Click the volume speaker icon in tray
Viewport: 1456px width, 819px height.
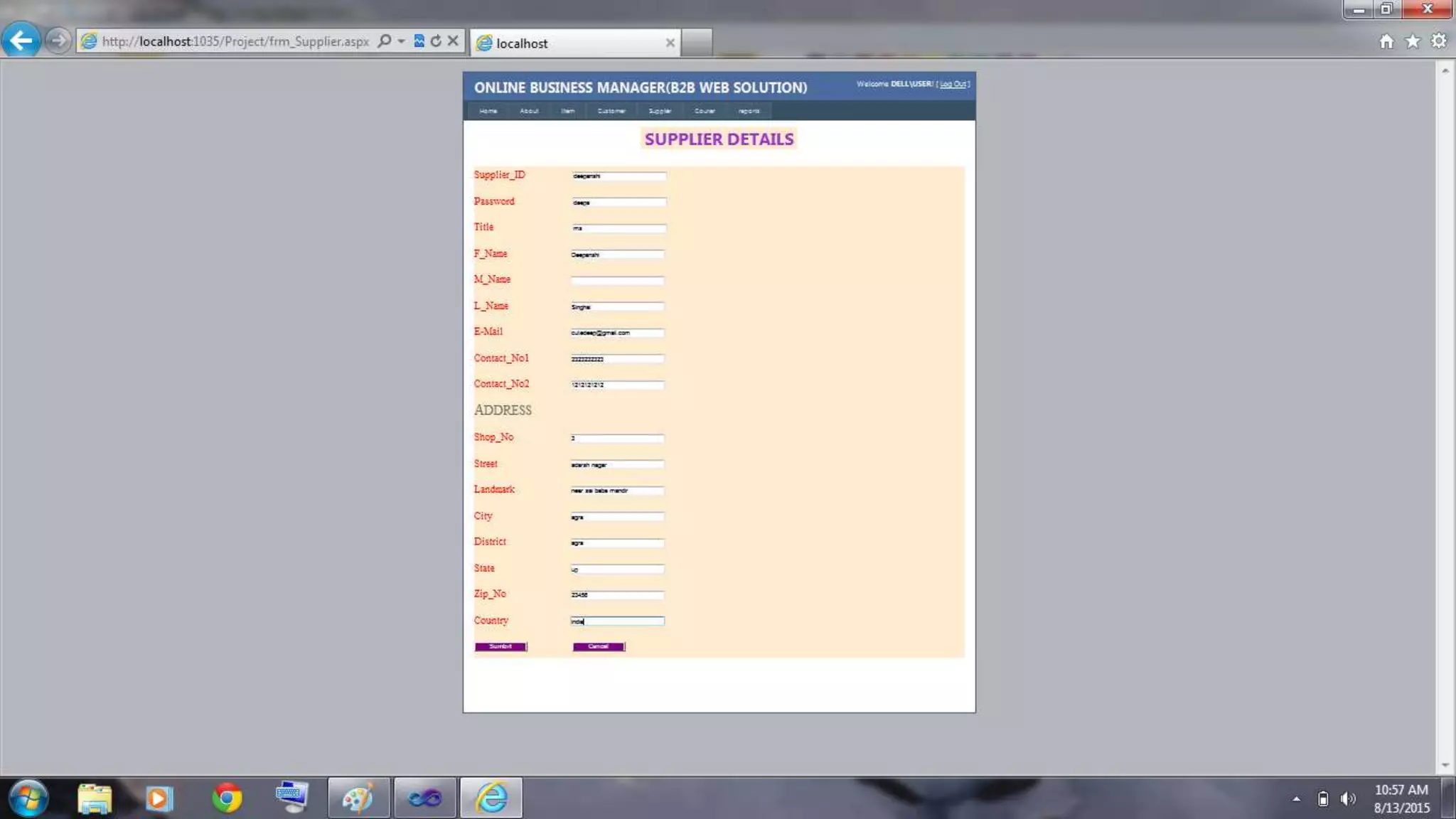(x=1347, y=799)
